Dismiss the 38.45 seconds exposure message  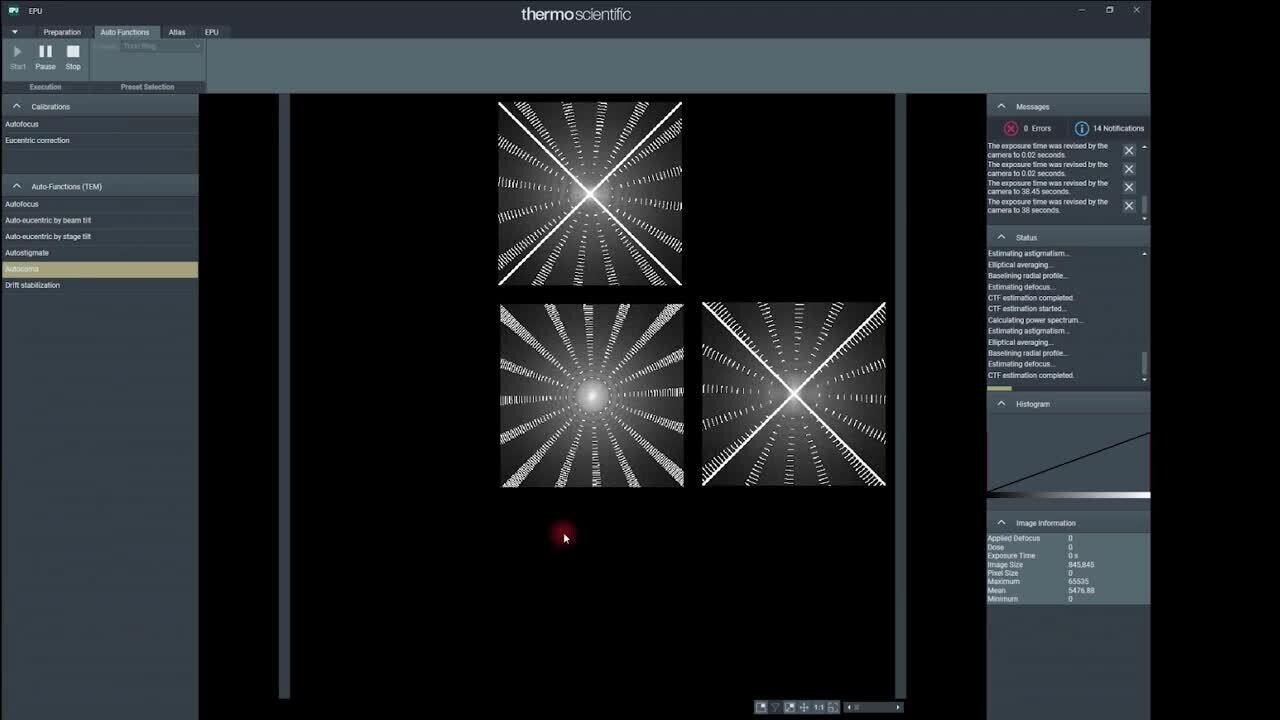coord(1129,187)
